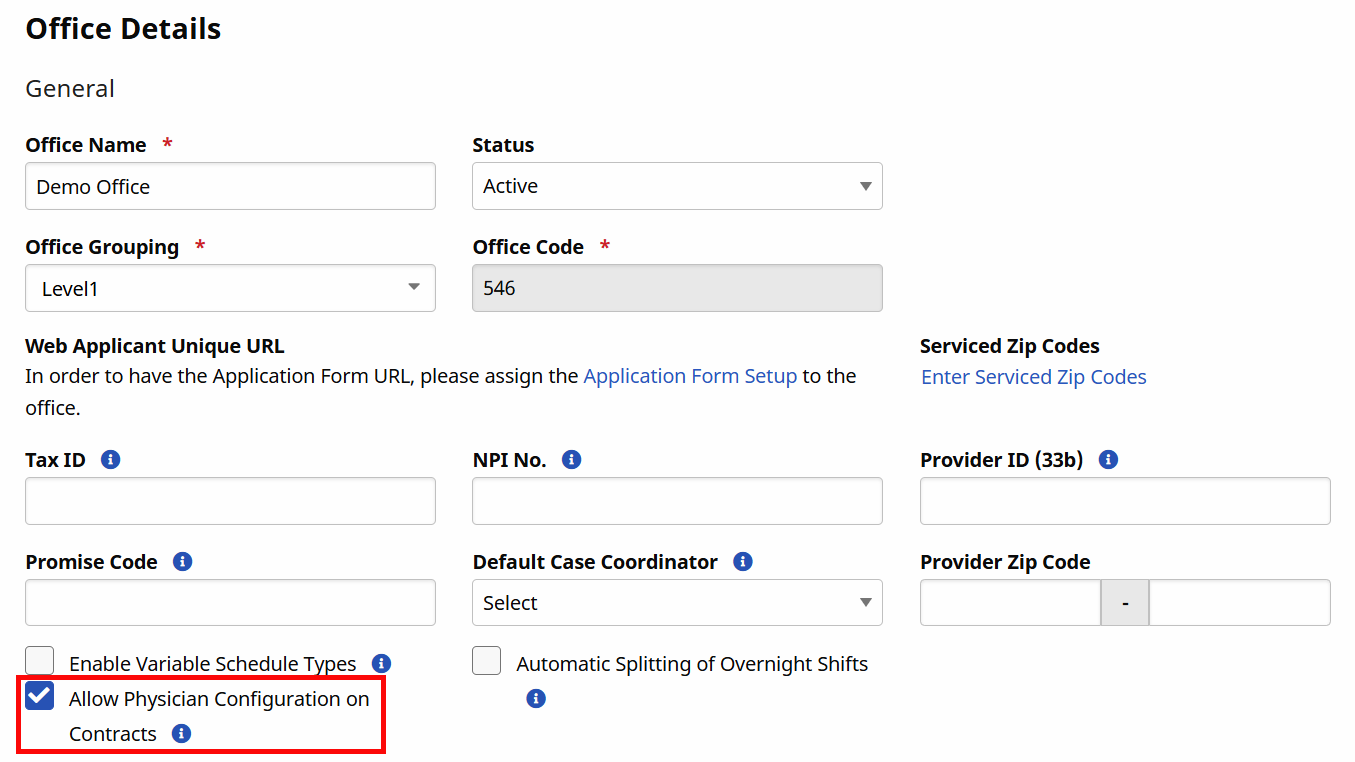Click the Automatic Splitting of Overnight Shifts info icon

point(536,698)
